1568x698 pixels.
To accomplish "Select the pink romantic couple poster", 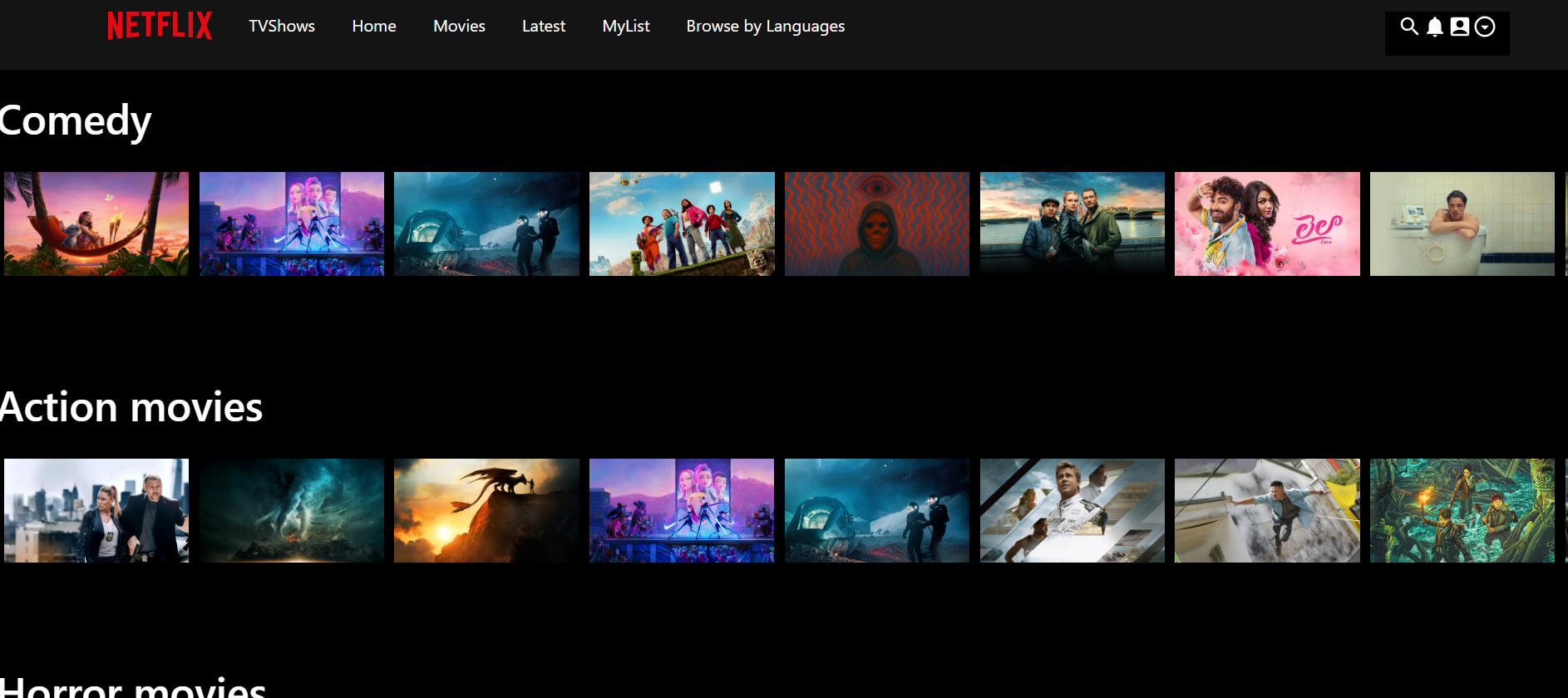I will 1267,224.
